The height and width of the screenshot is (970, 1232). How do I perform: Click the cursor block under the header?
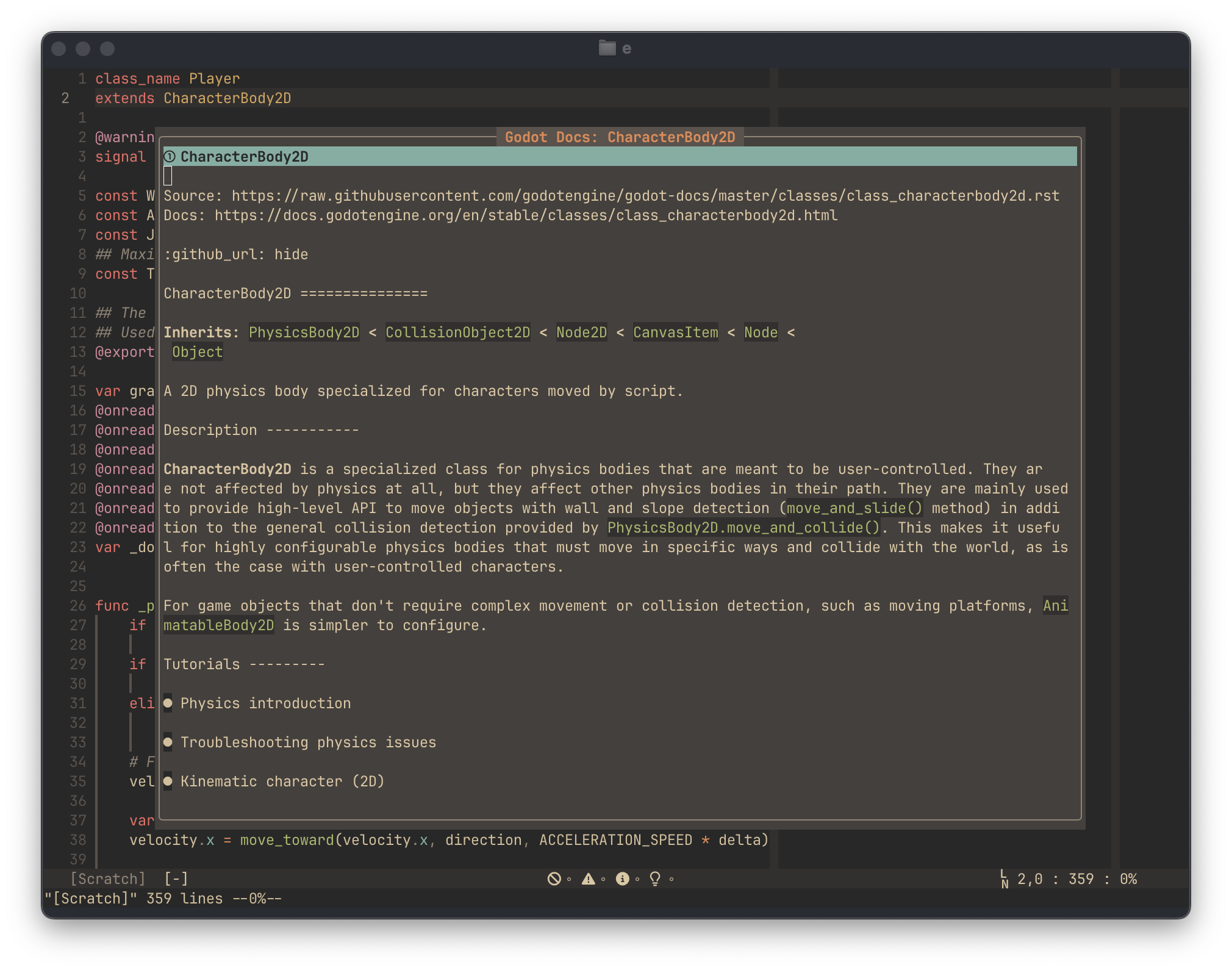point(168,176)
